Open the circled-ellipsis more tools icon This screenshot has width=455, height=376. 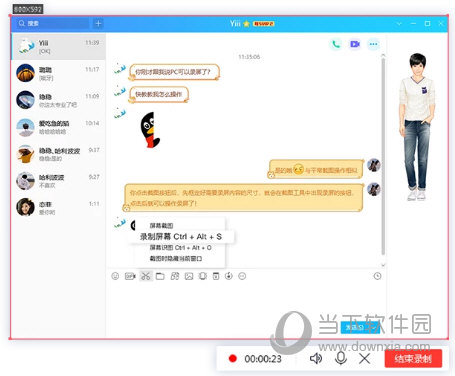[242, 276]
